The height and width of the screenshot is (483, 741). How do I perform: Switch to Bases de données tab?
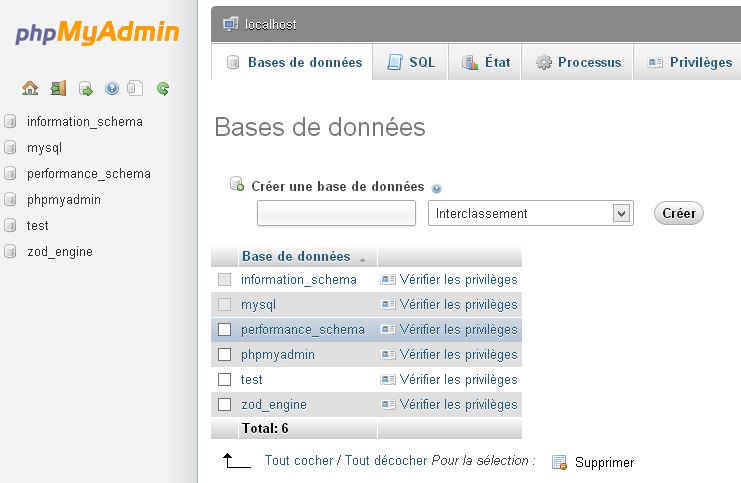292,62
